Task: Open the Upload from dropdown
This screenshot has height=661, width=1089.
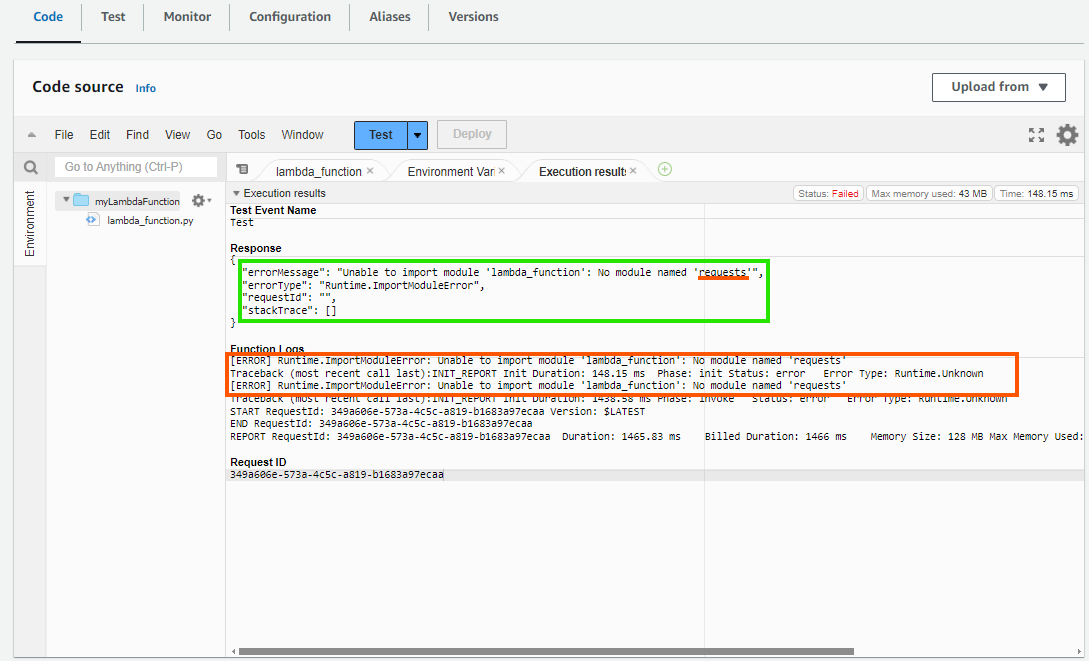Action: [x=1000, y=87]
